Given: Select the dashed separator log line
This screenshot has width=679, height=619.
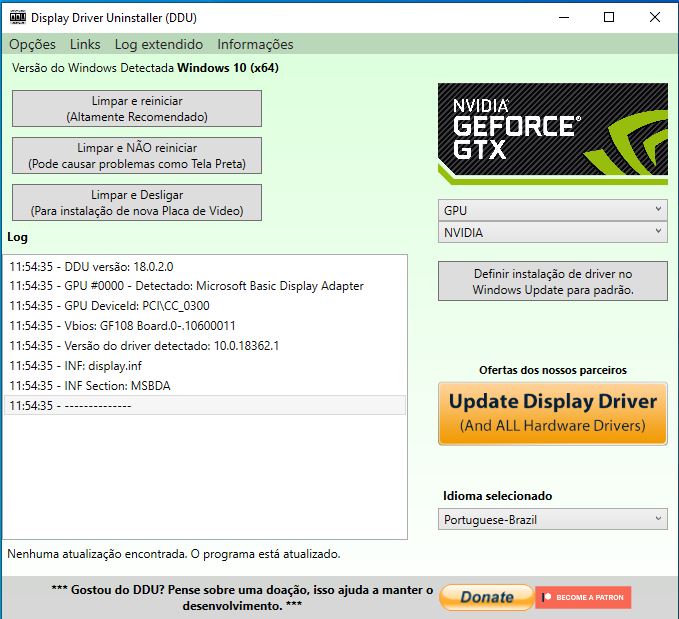Looking at the screenshot, I should [x=205, y=405].
